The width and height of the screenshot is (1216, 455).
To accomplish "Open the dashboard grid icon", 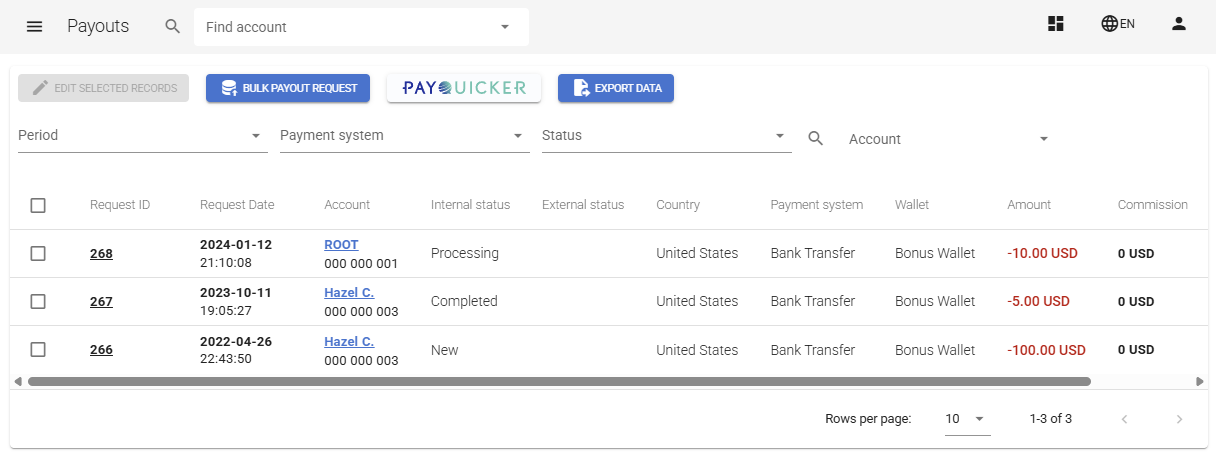I will (x=1056, y=24).
